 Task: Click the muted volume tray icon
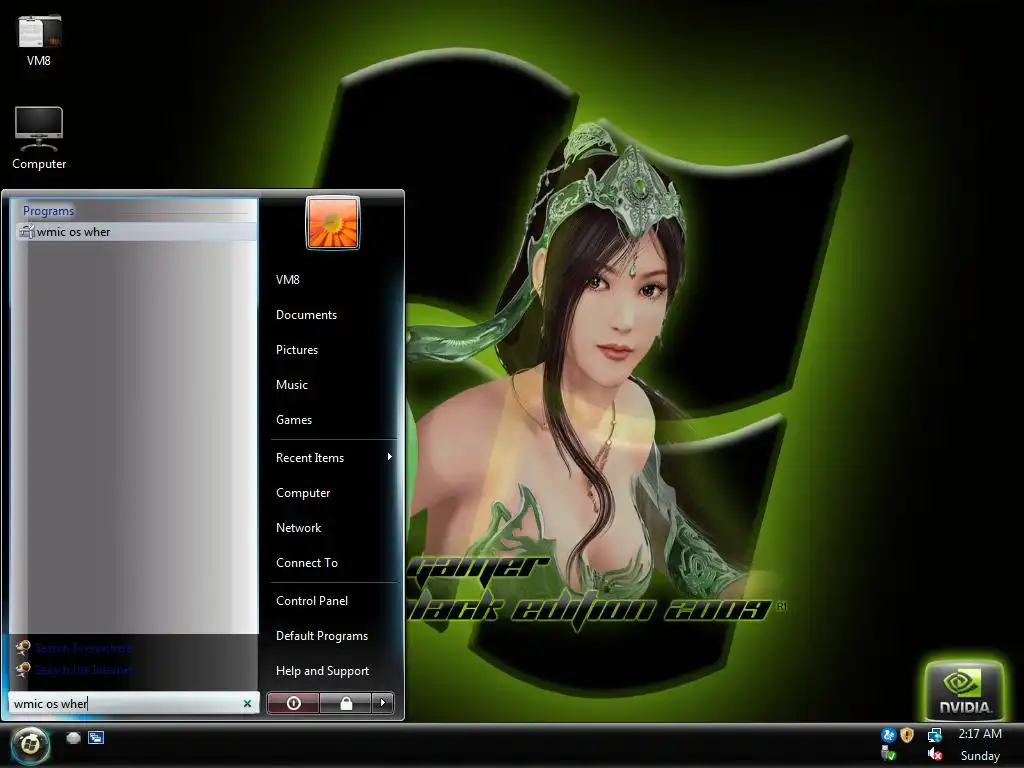pyautogui.click(x=935, y=755)
